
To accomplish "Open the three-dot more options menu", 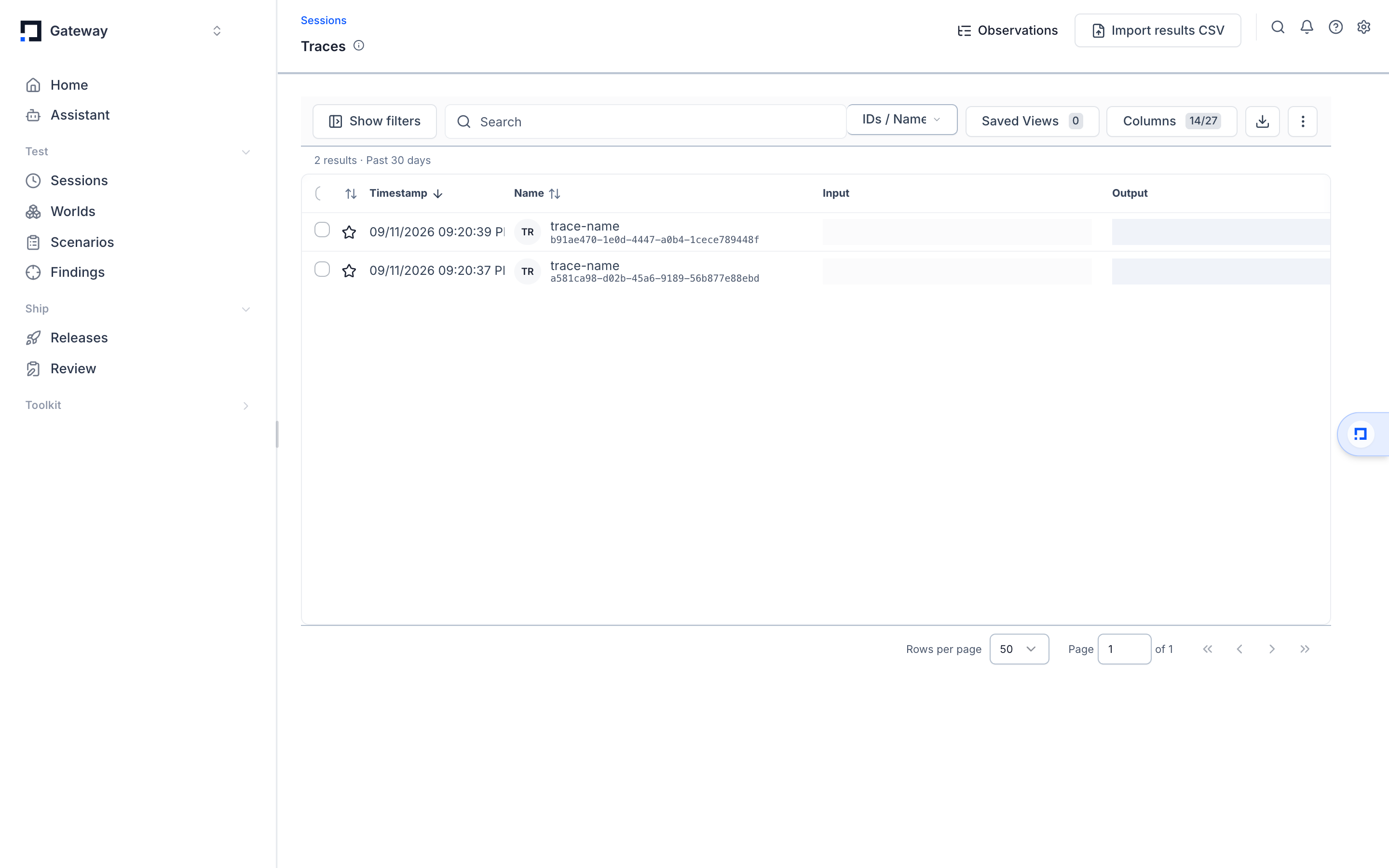I will click(x=1302, y=121).
